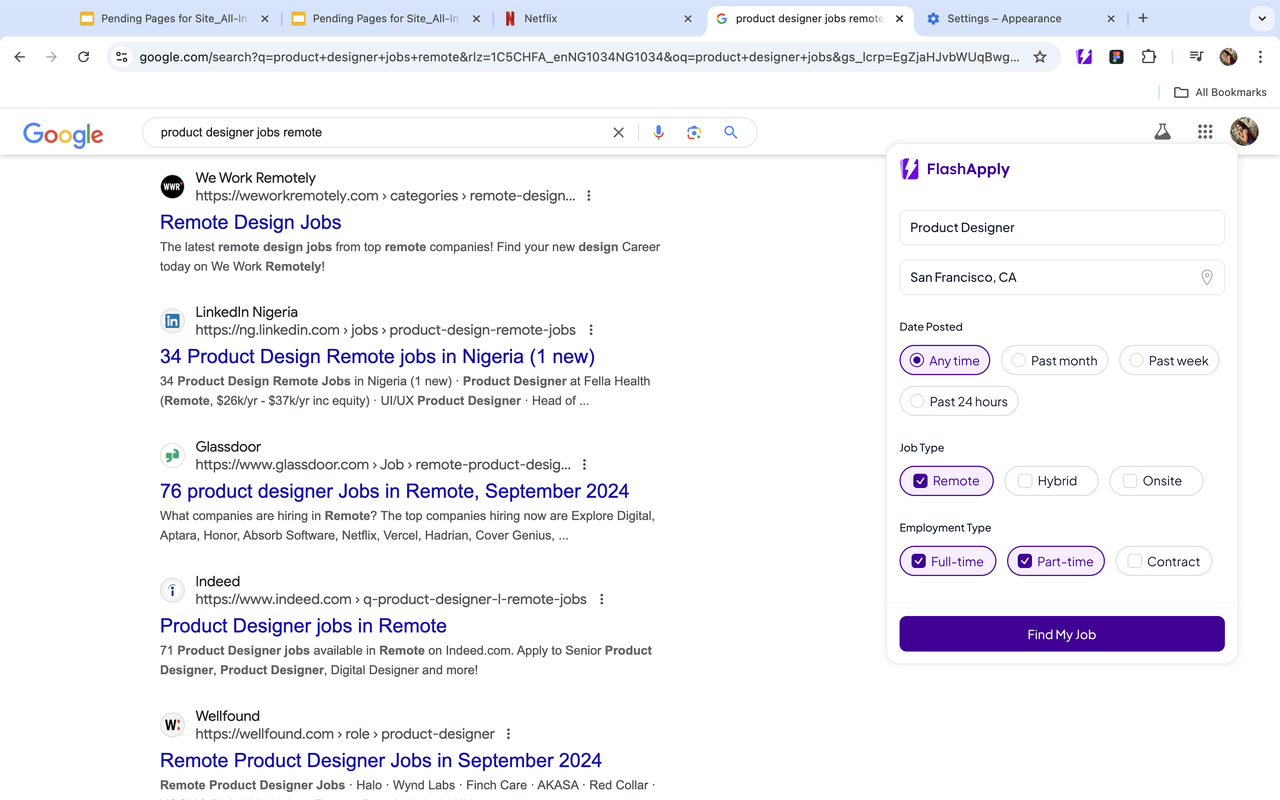Viewport: 1280px width, 800px height.
Task: Close the second Pending Pages tab
Action: 475,18
